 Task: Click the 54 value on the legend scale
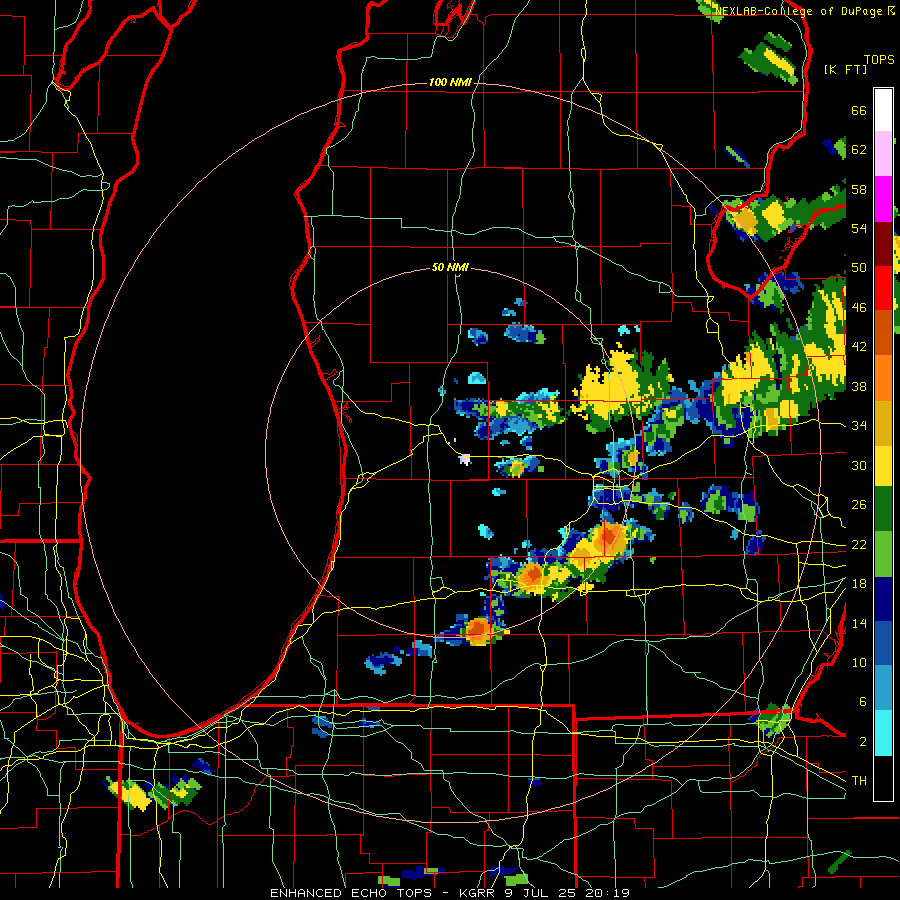pyautogui.click(x=859, y=228)
